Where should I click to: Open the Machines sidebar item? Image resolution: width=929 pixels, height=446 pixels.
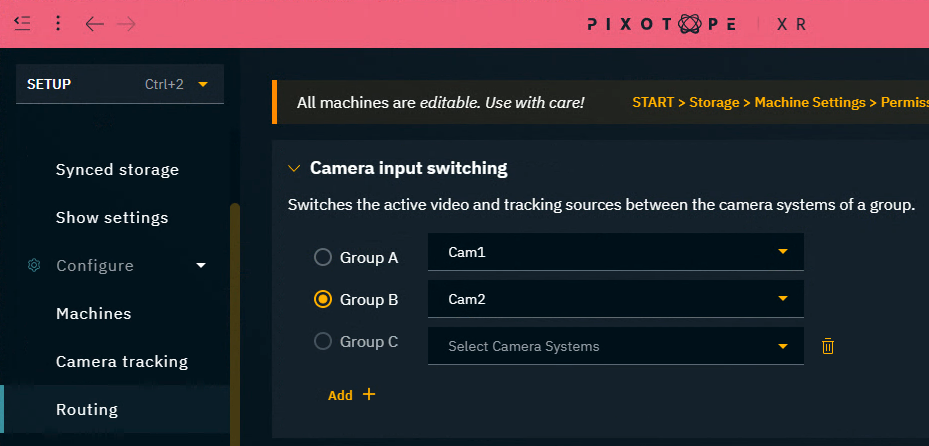pyautogui.click(x=93, y=313)
